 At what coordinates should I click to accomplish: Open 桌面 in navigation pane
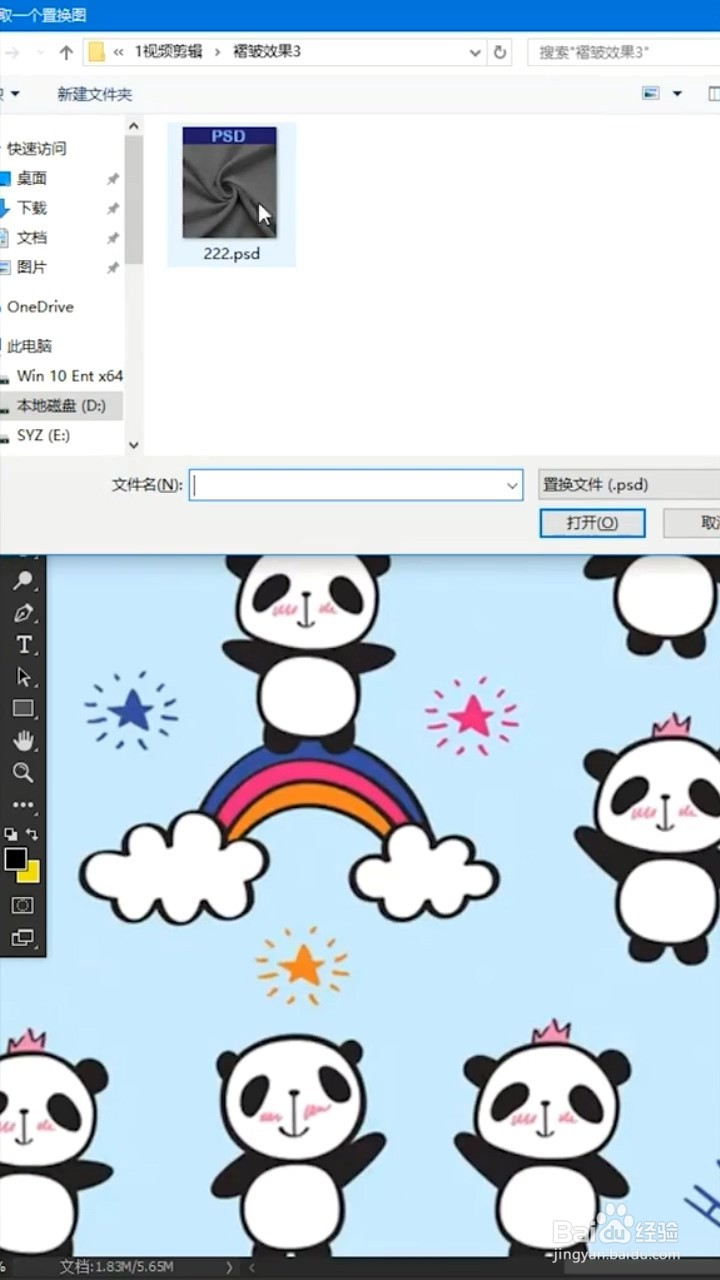(x=32, y=178)
